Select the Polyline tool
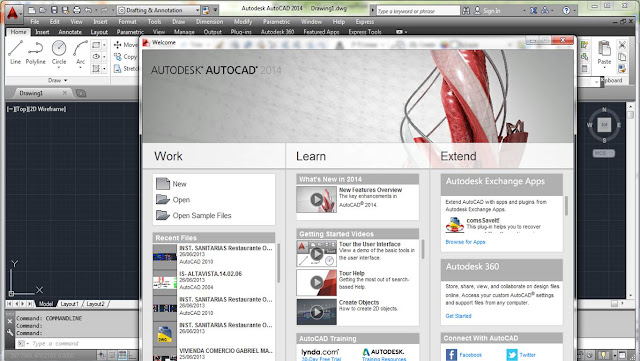The width and height of the screenshot is (640, 361). point(36,52)
